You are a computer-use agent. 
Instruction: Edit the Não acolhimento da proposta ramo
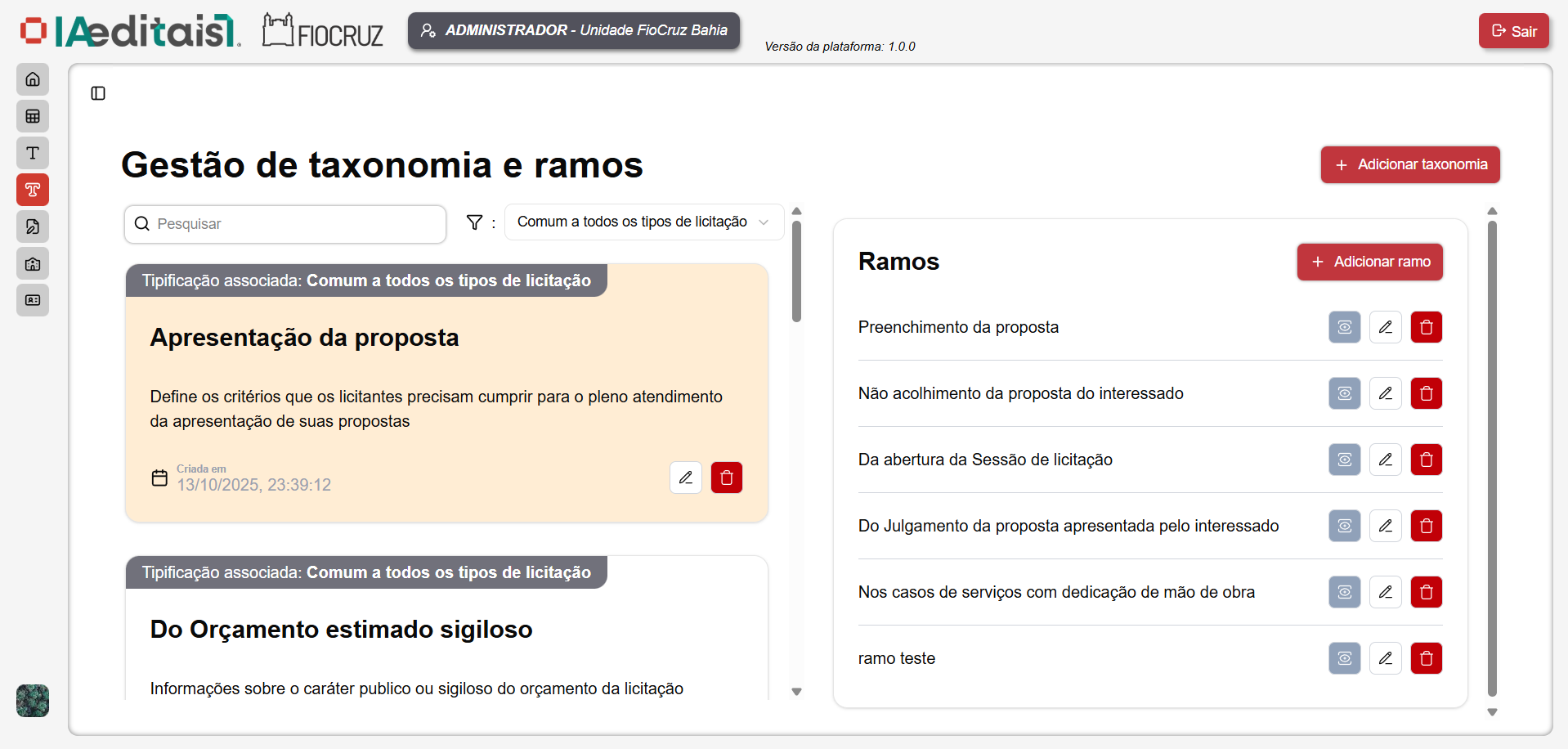pyautogui.click(x=1386, y=393)
